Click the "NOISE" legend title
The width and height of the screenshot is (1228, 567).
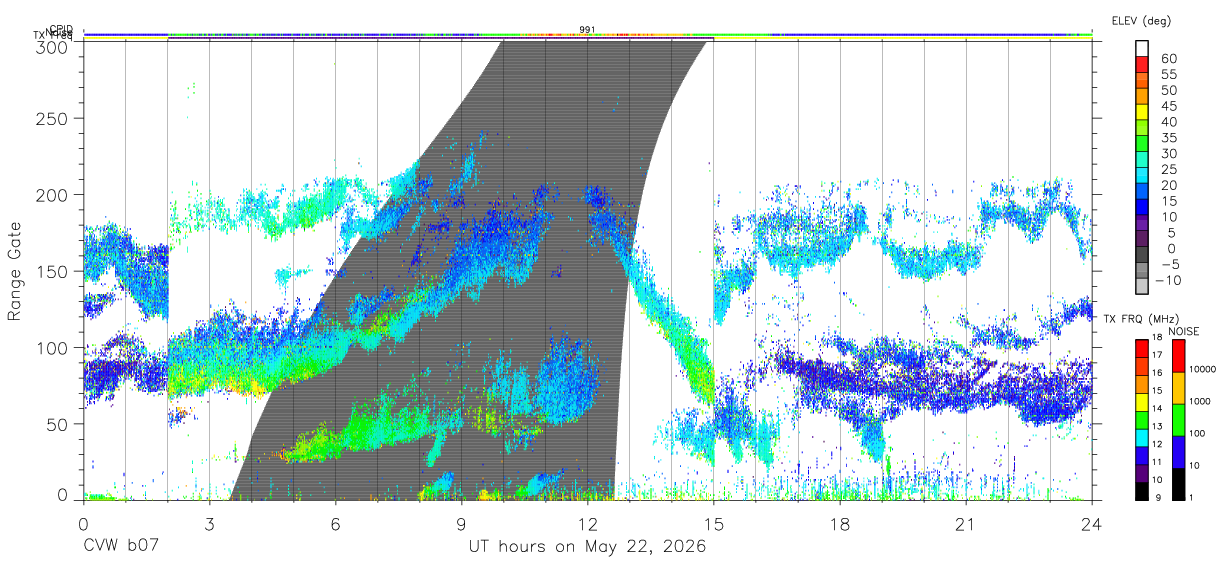1184,331
